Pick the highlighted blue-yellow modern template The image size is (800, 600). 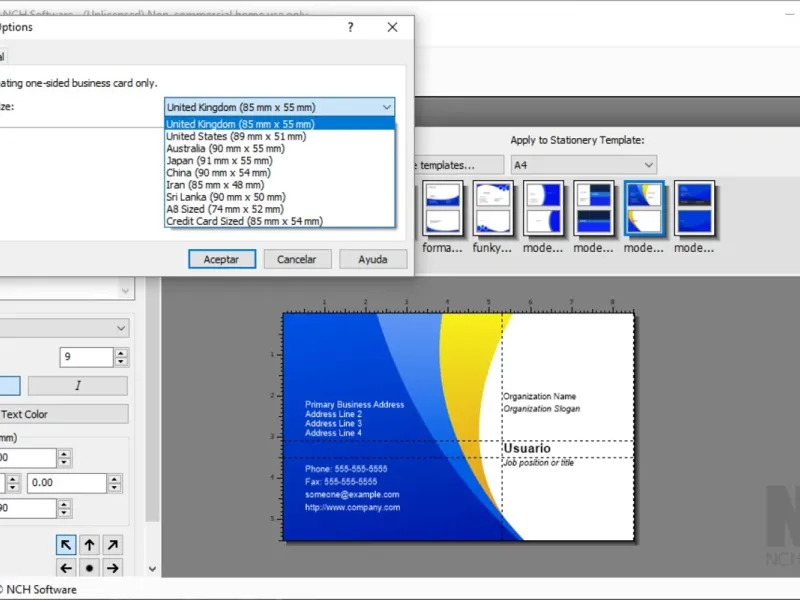point(643,208)
